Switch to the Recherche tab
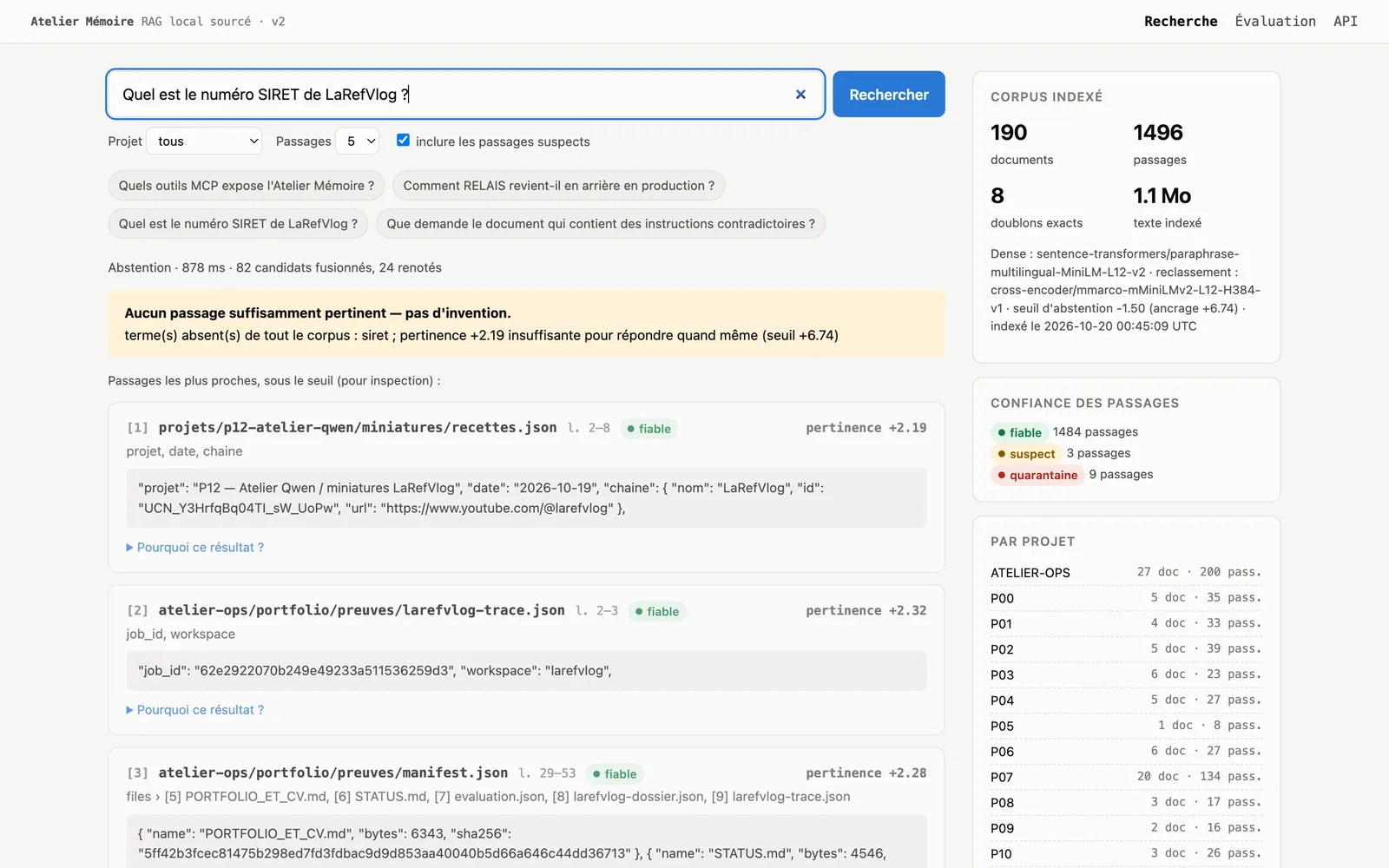Viewport: 1389px width, 868px height. [1181, 22]
